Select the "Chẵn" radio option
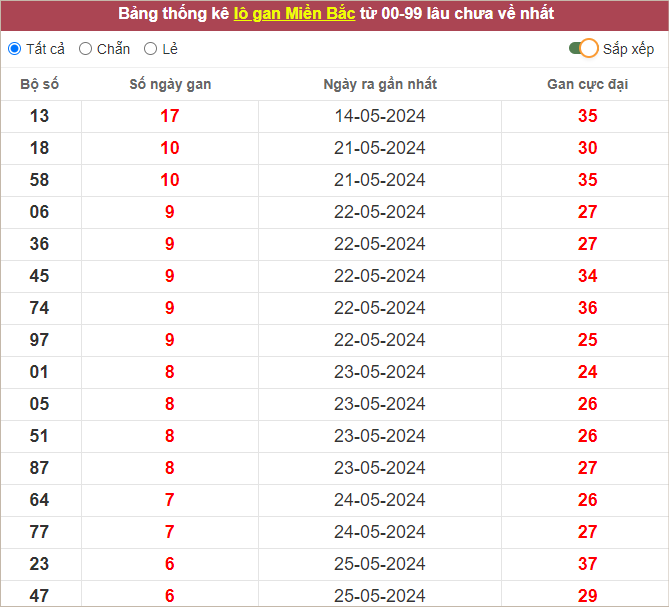The width and height of the screenshot is (669, 607). coord(86,49)
